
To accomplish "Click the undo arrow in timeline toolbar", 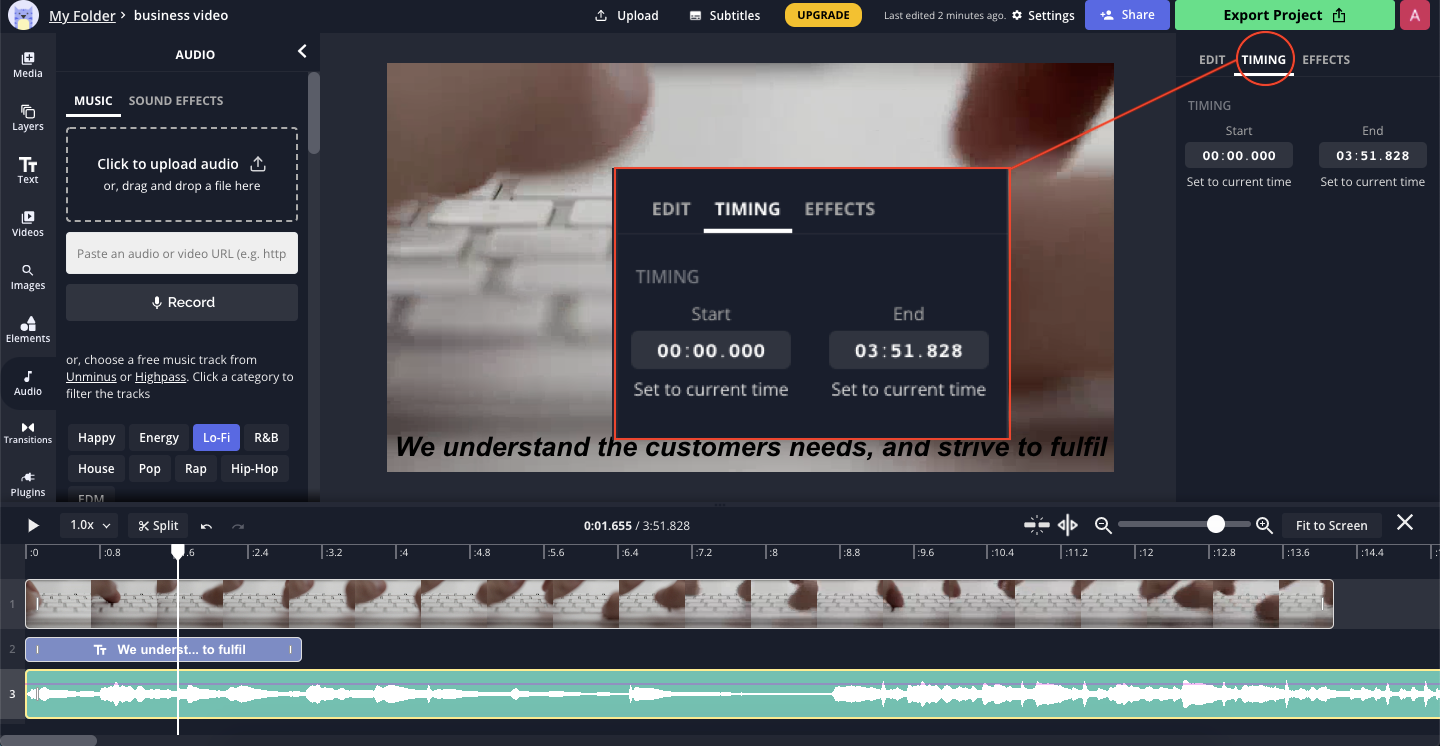I will [x=206, y=526].
